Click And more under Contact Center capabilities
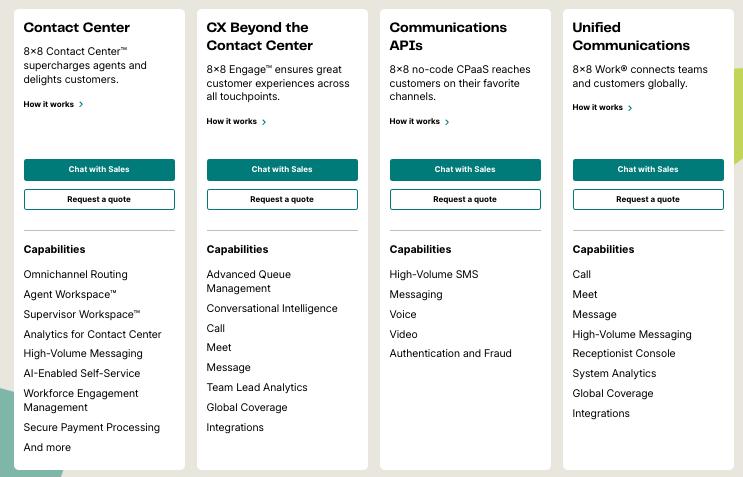Viewport: 743px width, 477px height. (x=47, y=448)
